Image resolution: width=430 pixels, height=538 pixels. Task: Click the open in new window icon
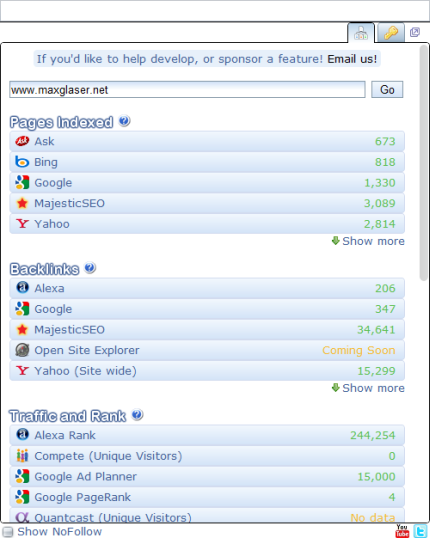tap(415, 32)
